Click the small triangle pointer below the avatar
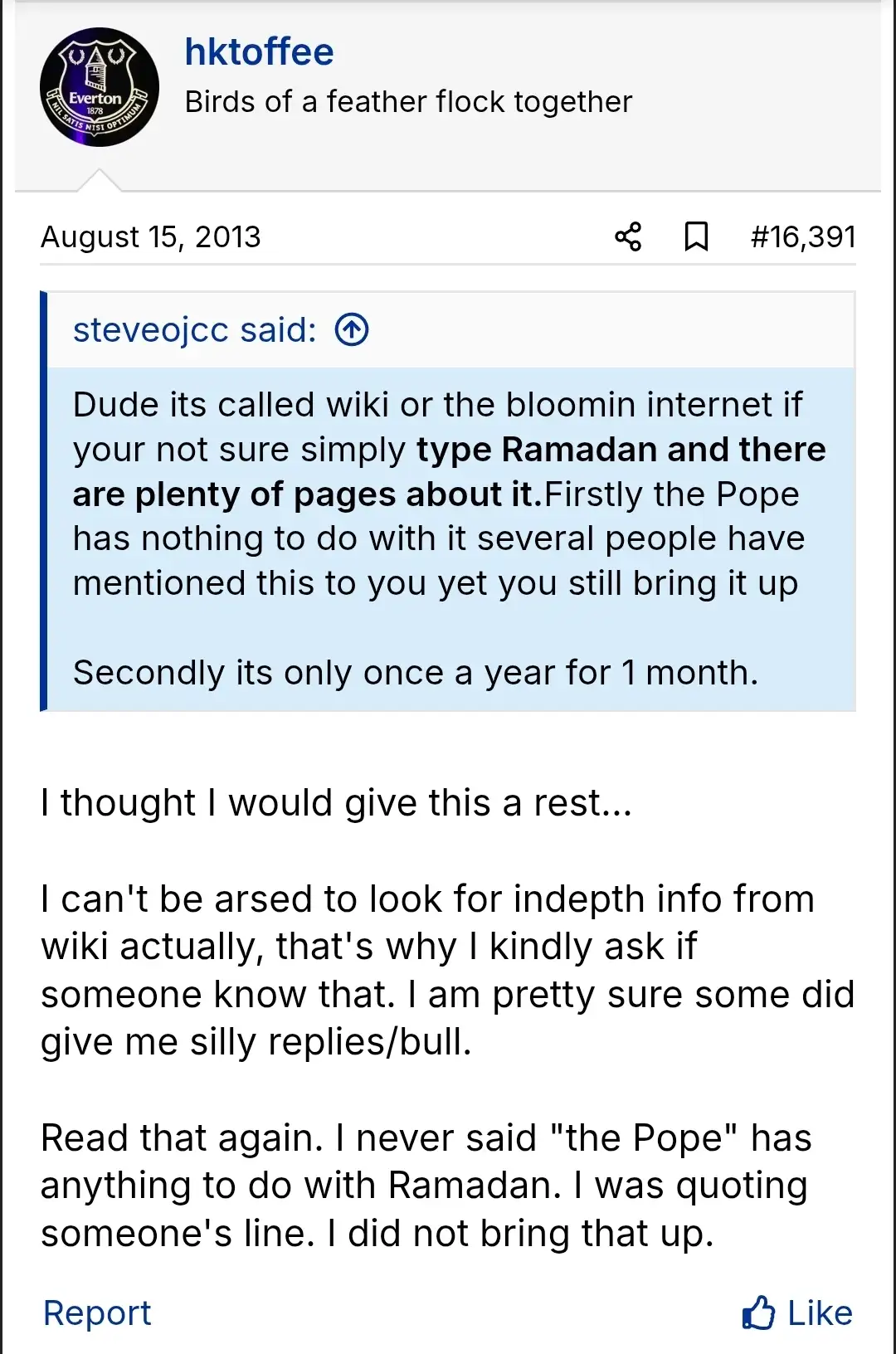 (x=99, y=180)
